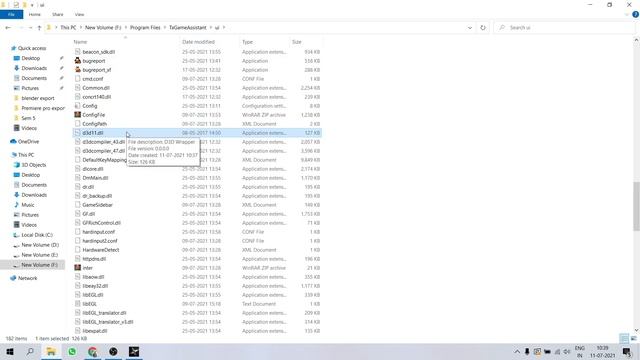Open File Explorer from taskbar
This screenshot has width=640, height=360.
(51, 351)
